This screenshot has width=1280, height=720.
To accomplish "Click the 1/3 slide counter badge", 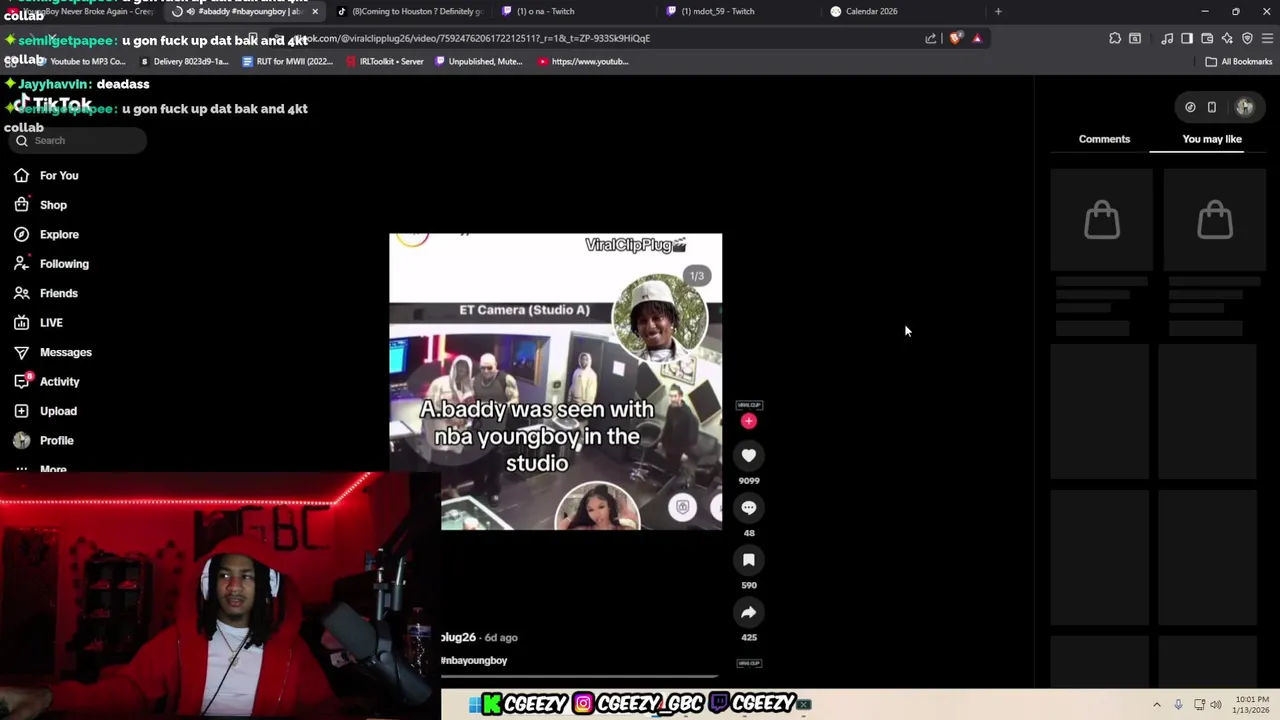I will (x=696, y=276).
